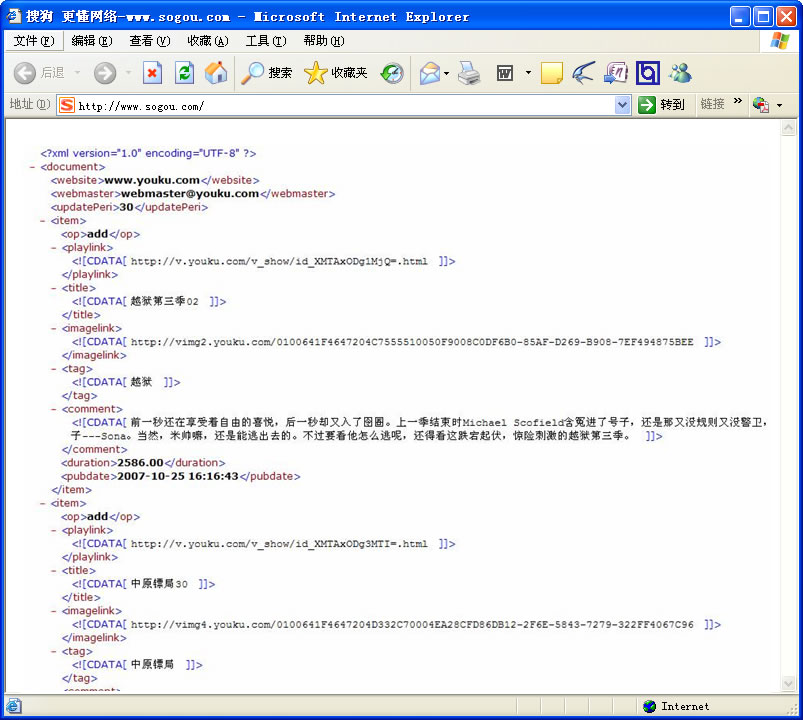Open the 文件 menu
Viewport: 803px width, 720px height.
coord(34,41)
